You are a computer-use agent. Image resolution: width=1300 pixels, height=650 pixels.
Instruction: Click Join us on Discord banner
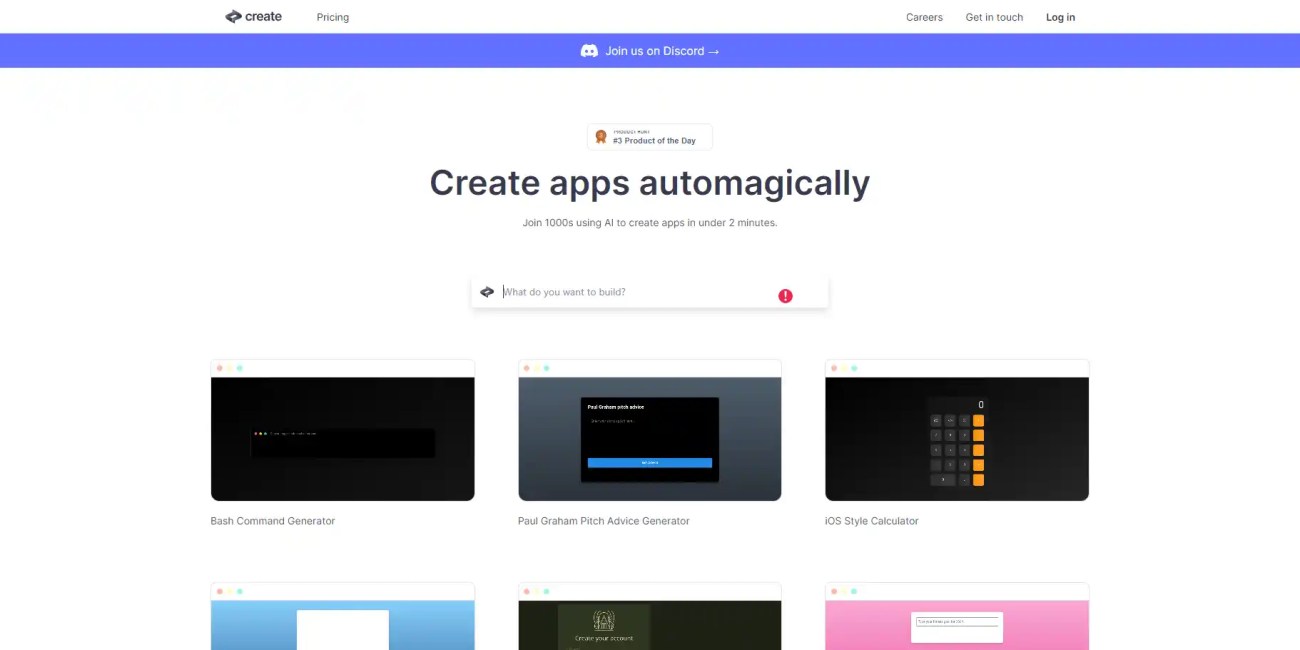point(650,50)
